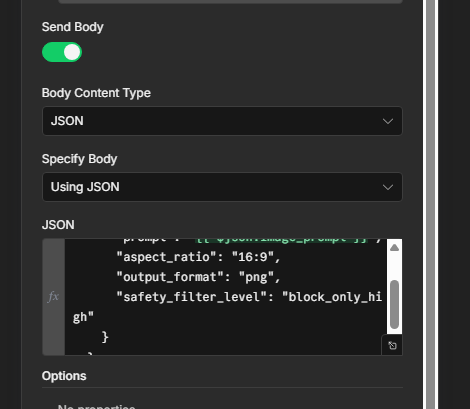Click the JSON field label
470x409 pixels.
(x=58, y=225)
